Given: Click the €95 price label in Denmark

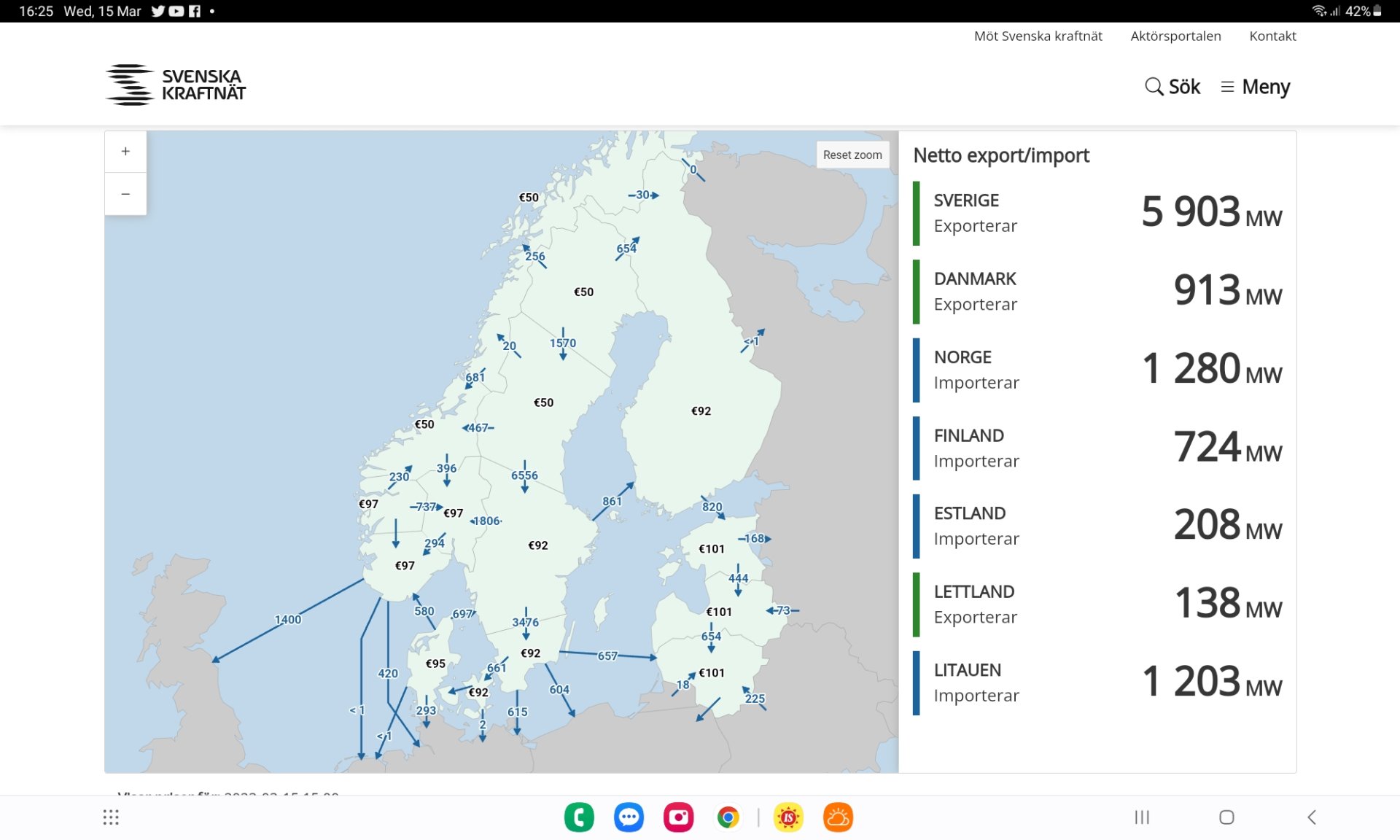Looking at the screenshot, I should coord(435,664).
